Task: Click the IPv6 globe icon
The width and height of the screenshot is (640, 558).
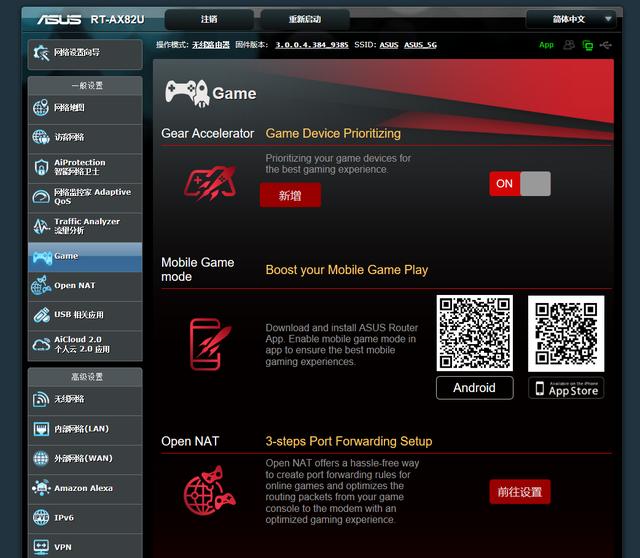Action: coord(41,518)
